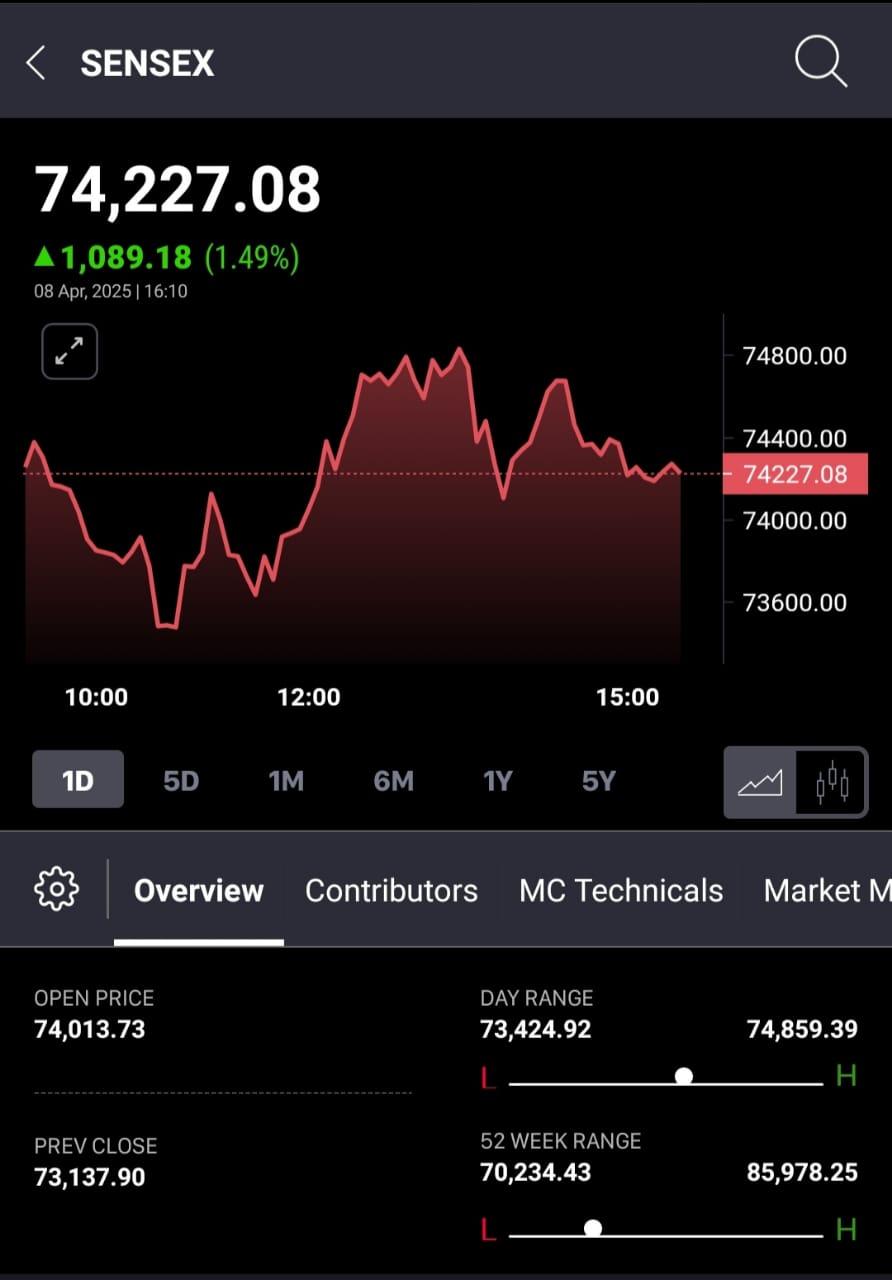Select the 5D time range

pyautogui.click(x=181, y=781)
